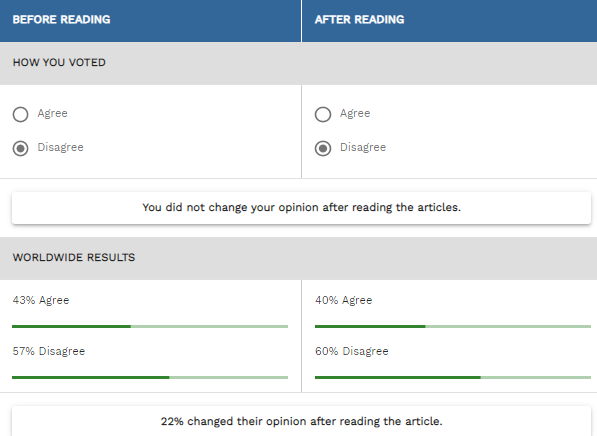Click the 40% Agree progress bar
Viewport: 597px width, 436px height.
(453, 326)
